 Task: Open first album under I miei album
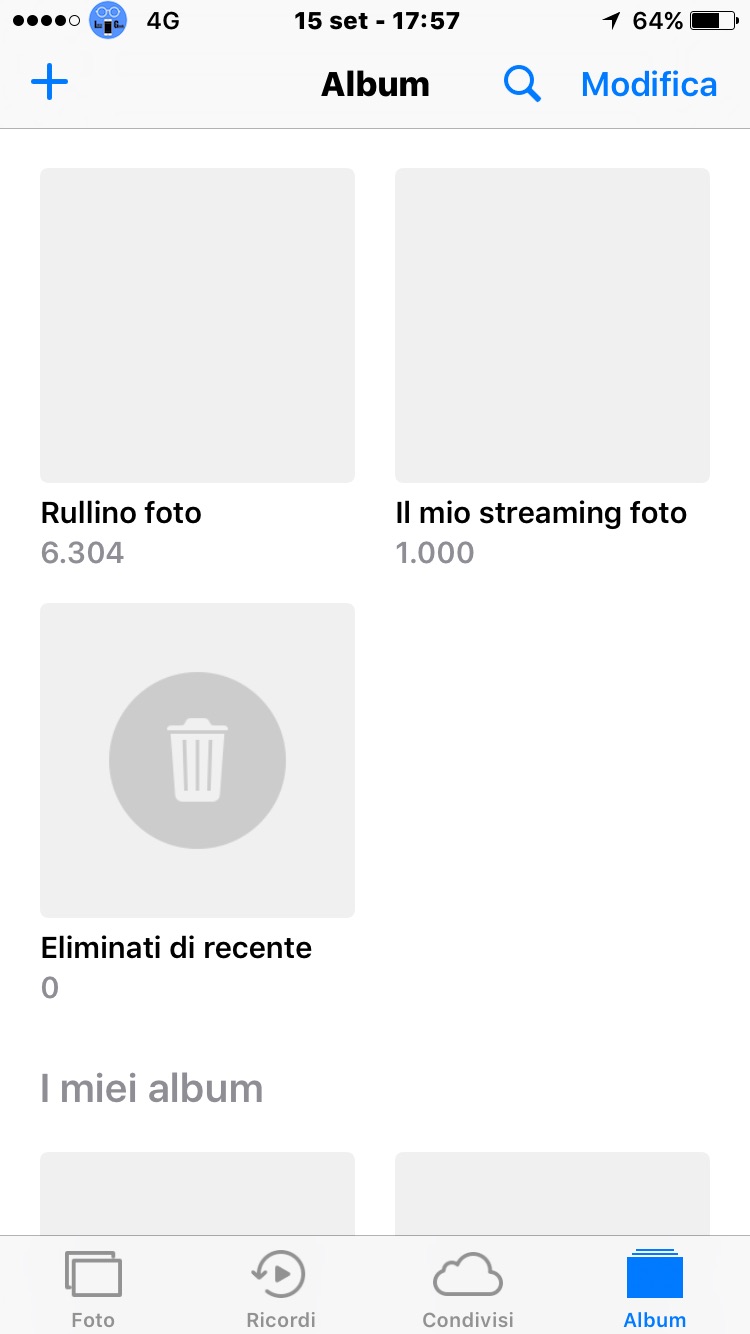(x=197, y=1194)
